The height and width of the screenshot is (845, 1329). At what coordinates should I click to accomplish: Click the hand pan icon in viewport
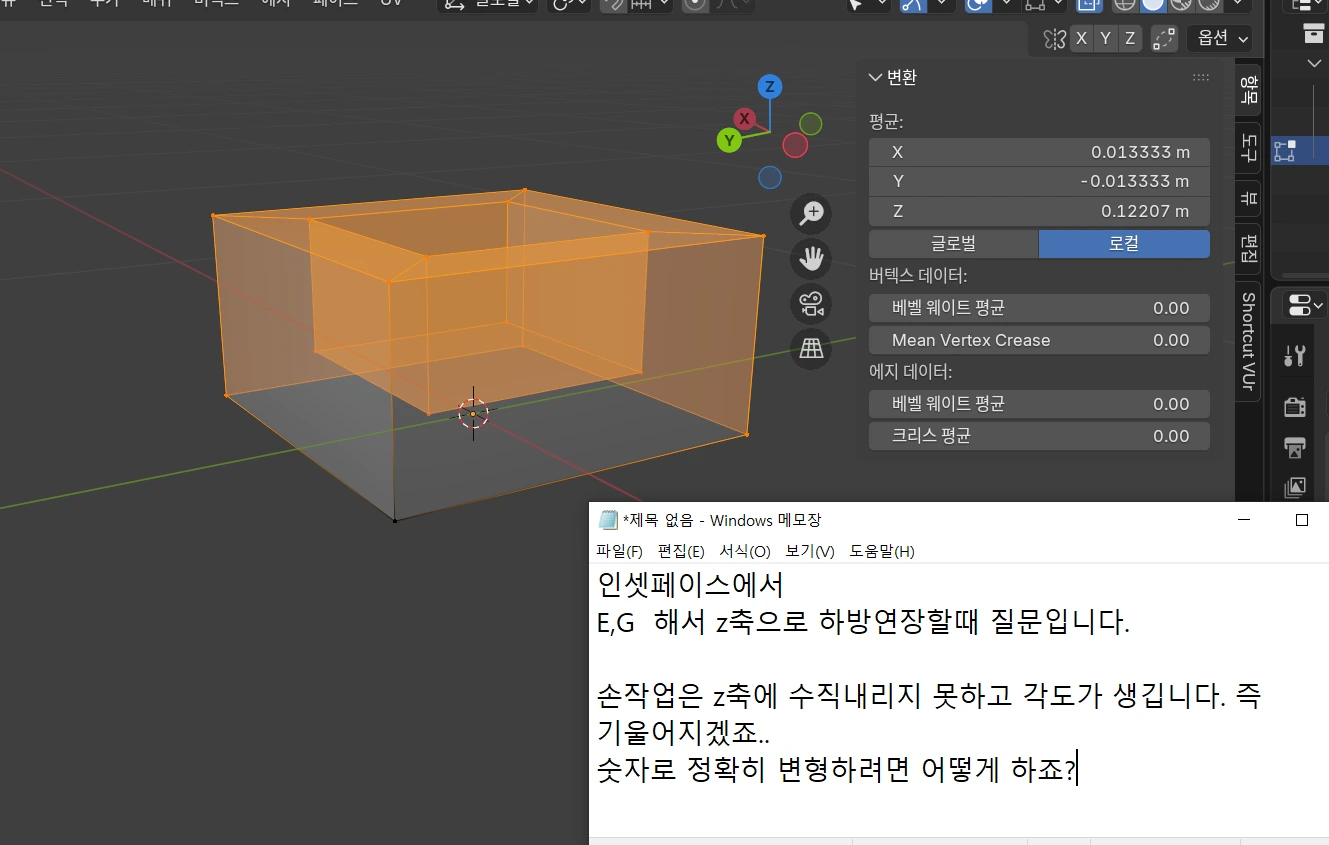click(x=811, y=259)
